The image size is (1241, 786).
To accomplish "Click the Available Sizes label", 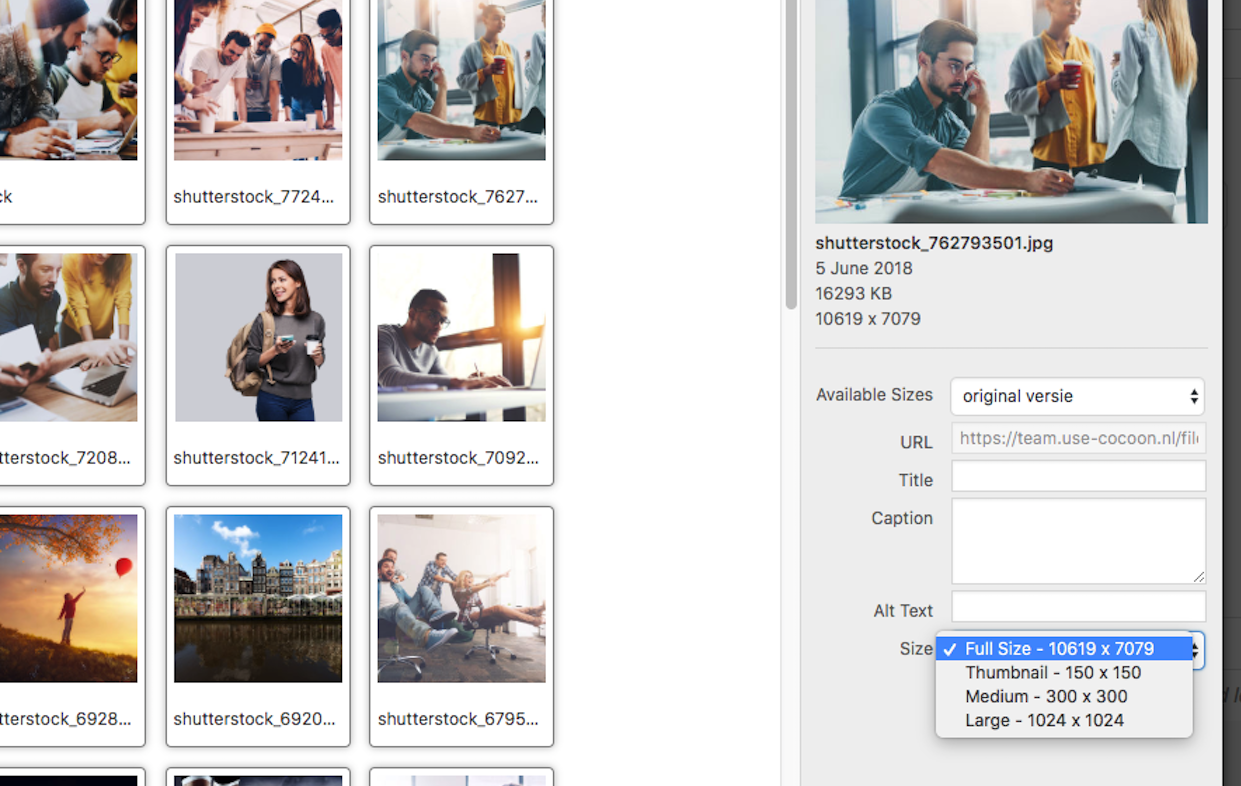I will [x=874, y=395].
